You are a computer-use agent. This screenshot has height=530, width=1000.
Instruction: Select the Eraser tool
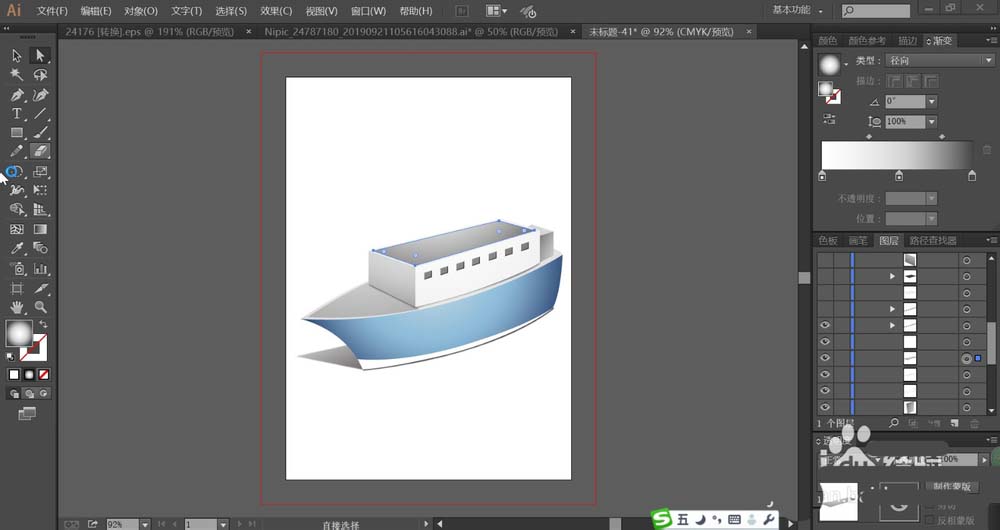[40, 151]
